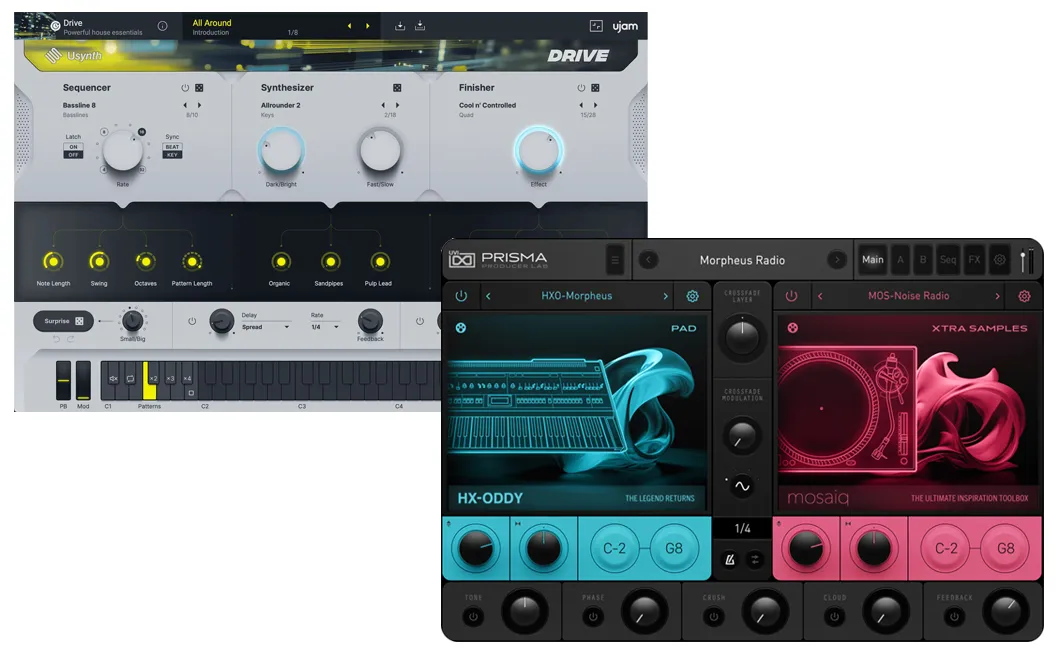
Task: Click the first download preset icon
Action: 400,26
